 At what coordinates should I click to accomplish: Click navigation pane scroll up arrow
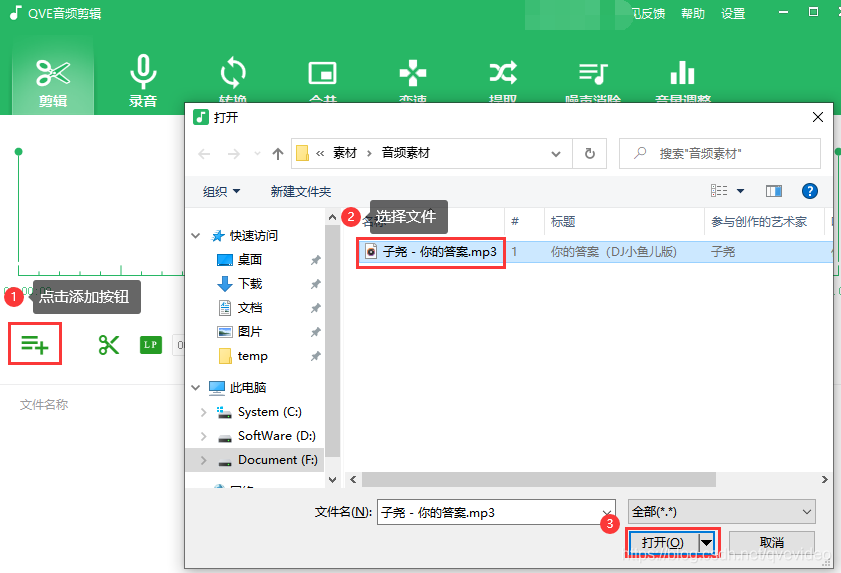(x=333, y=217)
